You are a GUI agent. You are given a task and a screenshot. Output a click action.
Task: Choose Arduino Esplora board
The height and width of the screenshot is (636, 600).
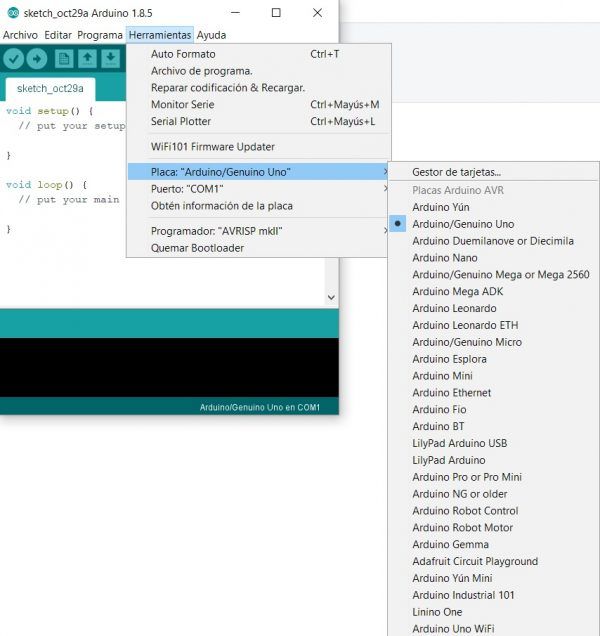point(494,359)
